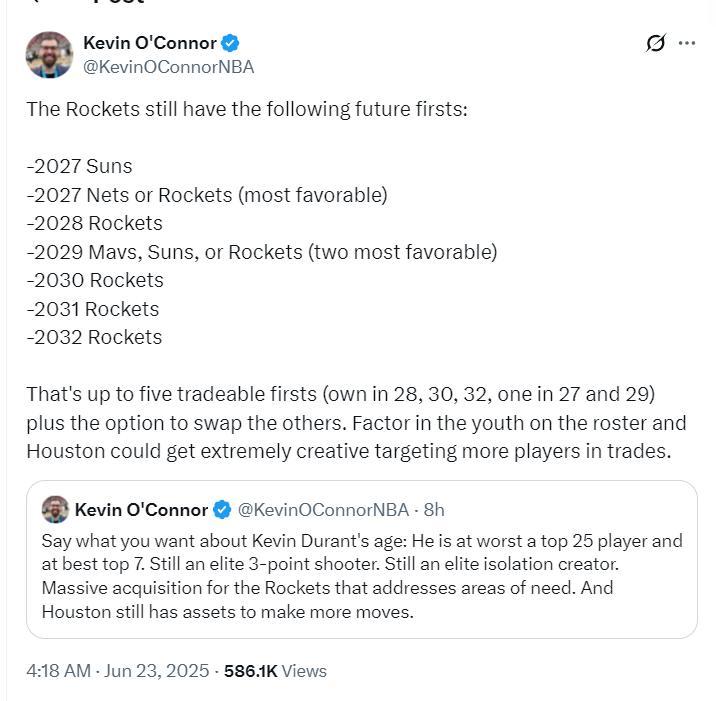View the 586.1K Views analytics

click(x=275, y=671)
